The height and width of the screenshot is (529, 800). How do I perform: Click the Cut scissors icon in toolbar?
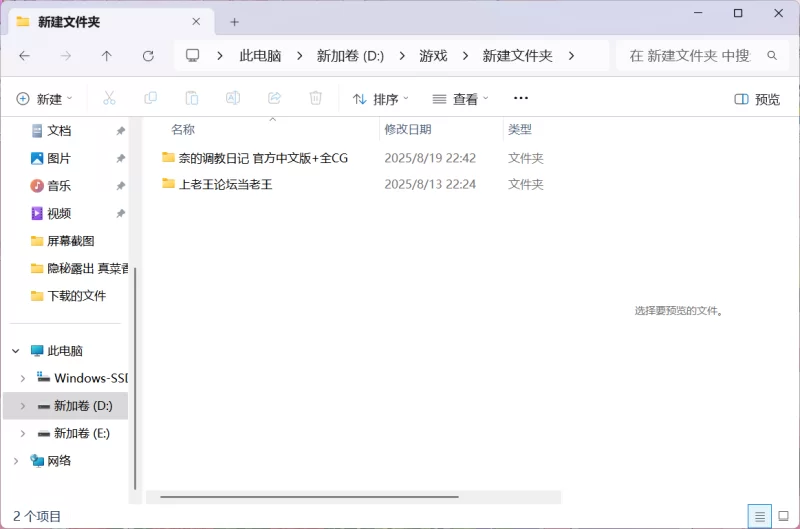point(109,98)
